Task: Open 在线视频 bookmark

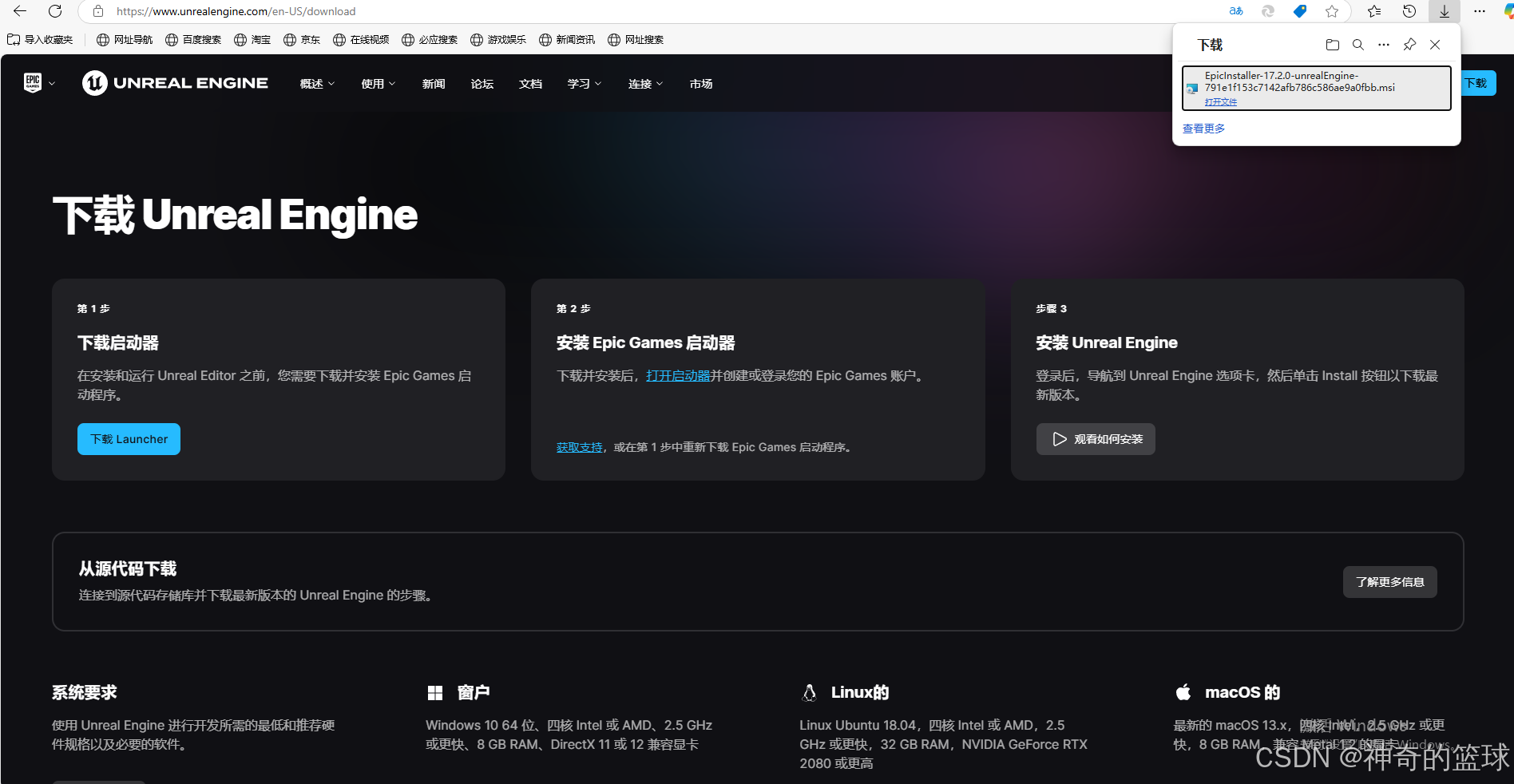Action: (x=361, y=40)
